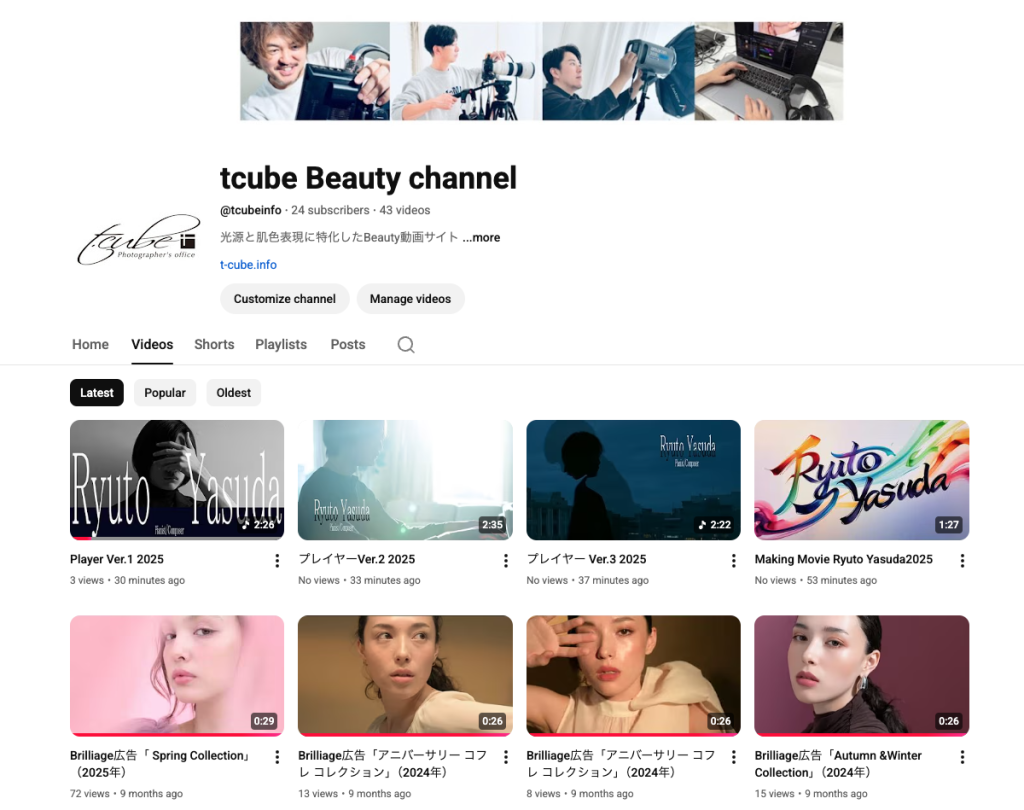Switch to the Shorts tab
The image size is (1024, 810).
(214, 344)
